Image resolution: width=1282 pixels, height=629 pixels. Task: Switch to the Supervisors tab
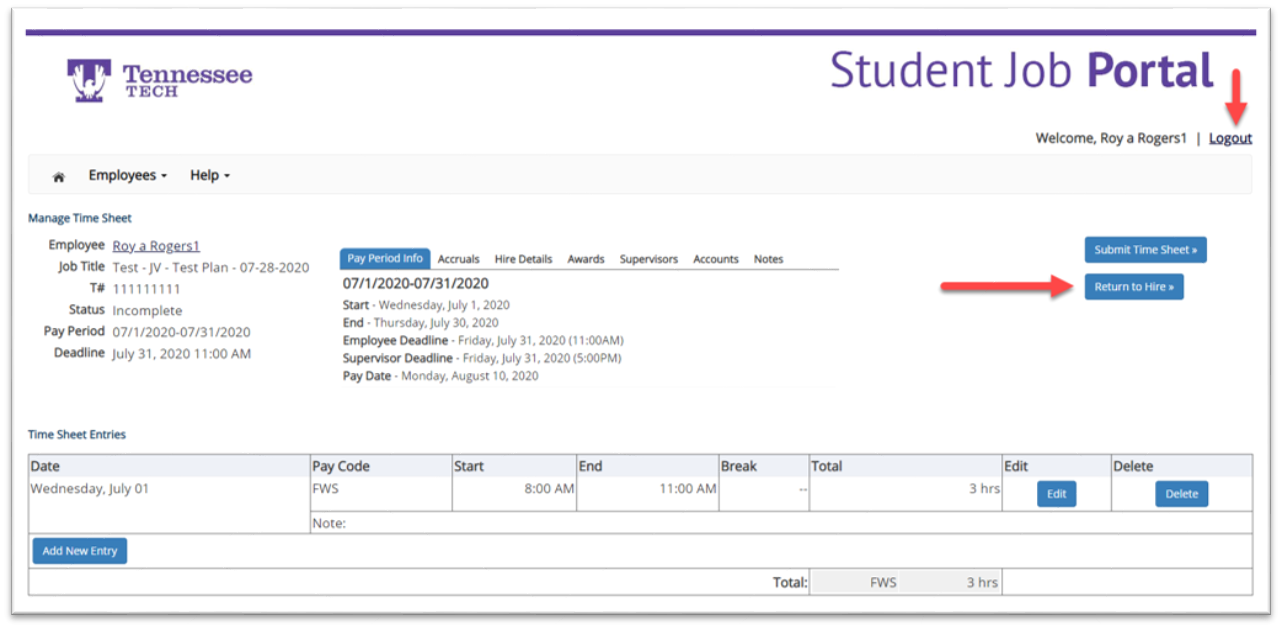point(648,259)
